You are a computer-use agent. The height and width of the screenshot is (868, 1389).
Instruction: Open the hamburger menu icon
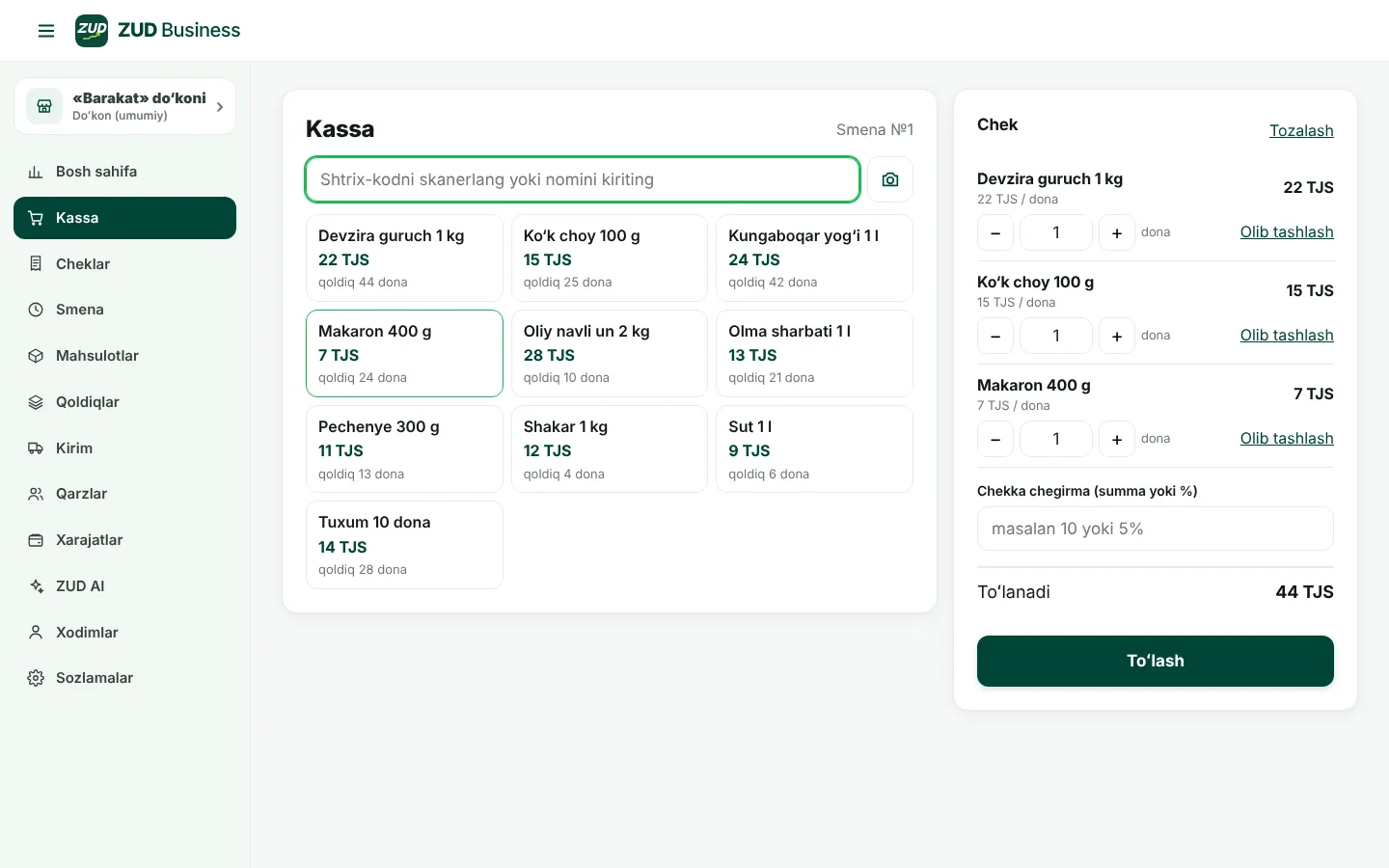pos(46,31)
